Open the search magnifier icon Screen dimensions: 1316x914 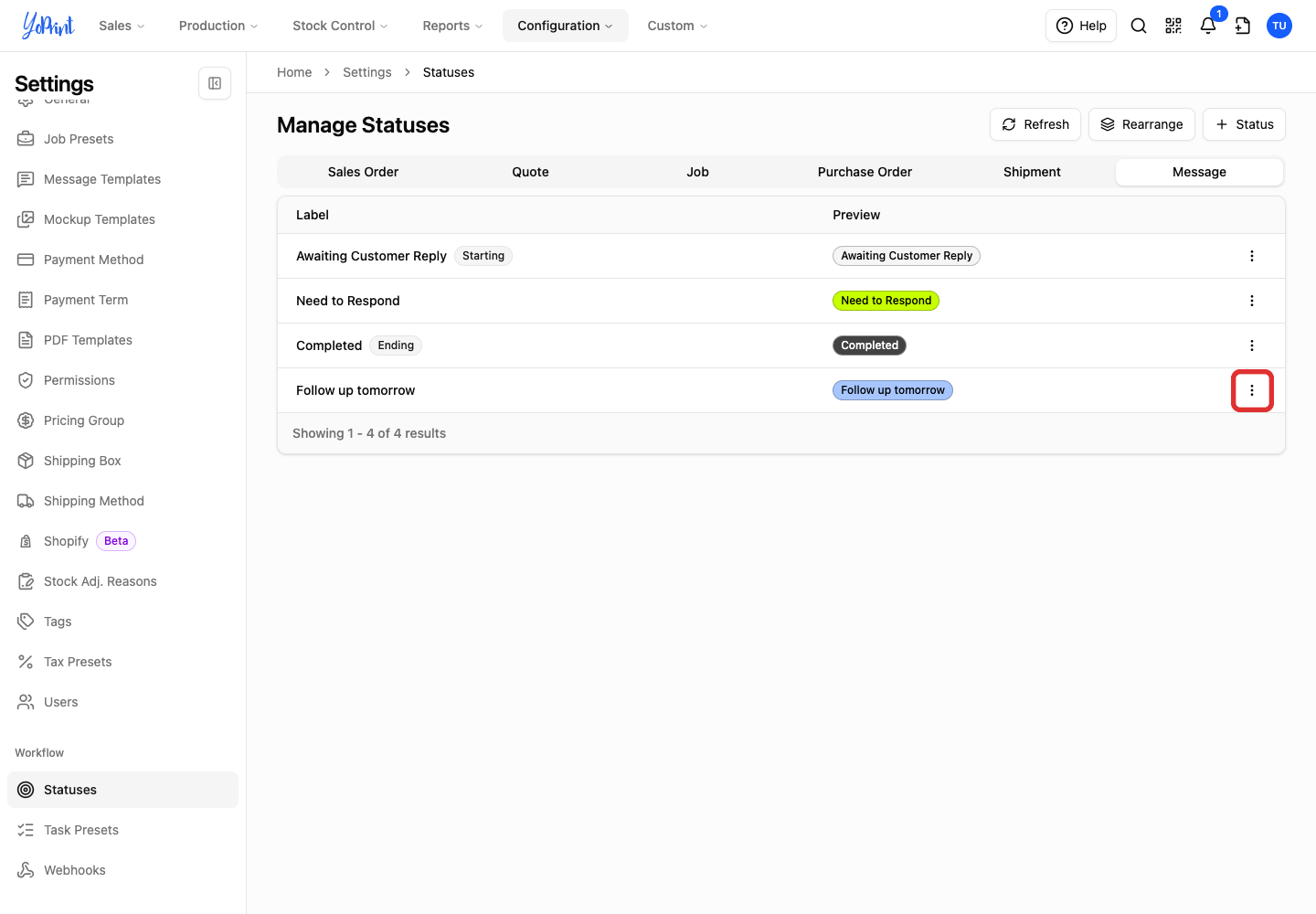1139,26
